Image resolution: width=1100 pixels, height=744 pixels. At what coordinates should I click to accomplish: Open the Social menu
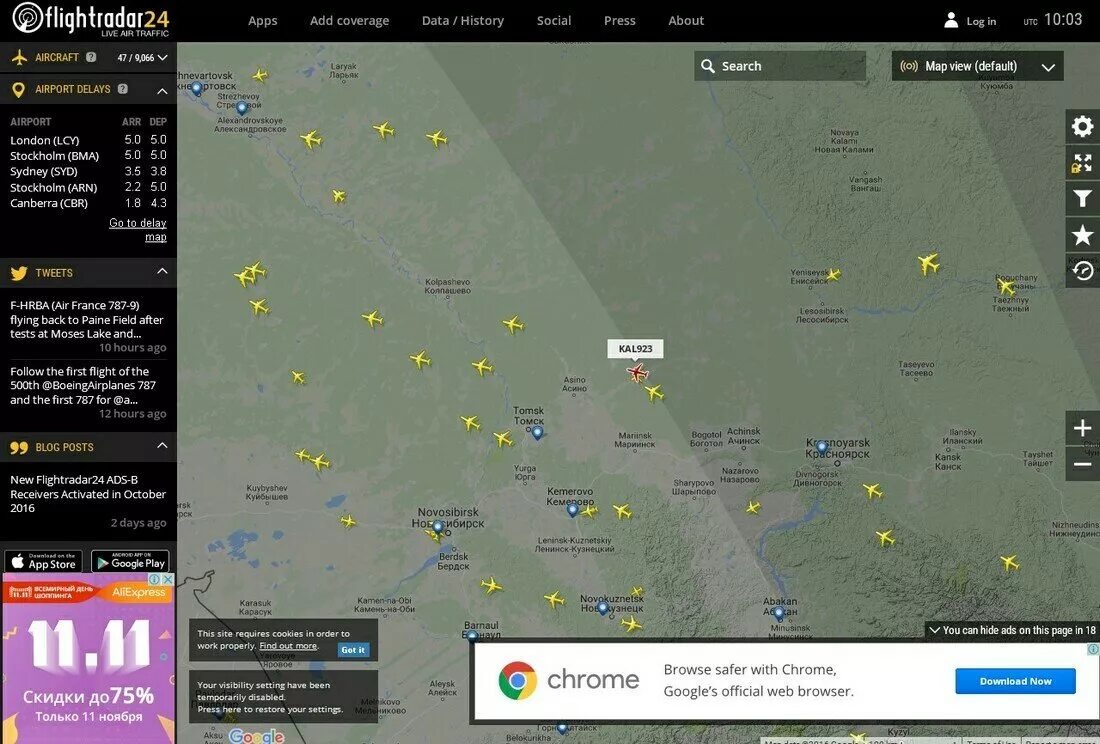coord(554,20)
